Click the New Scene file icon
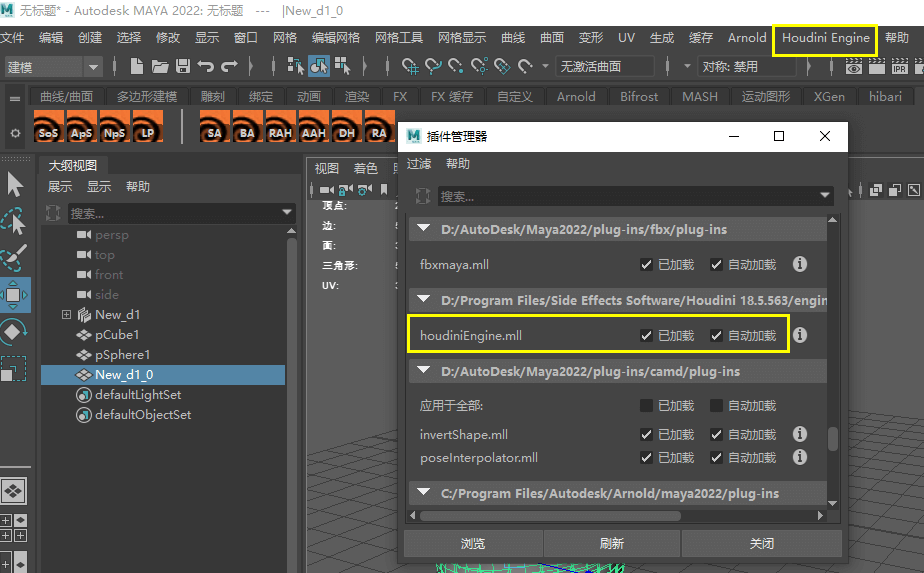This screenshot has width=924, height=573. coord(137,66)
